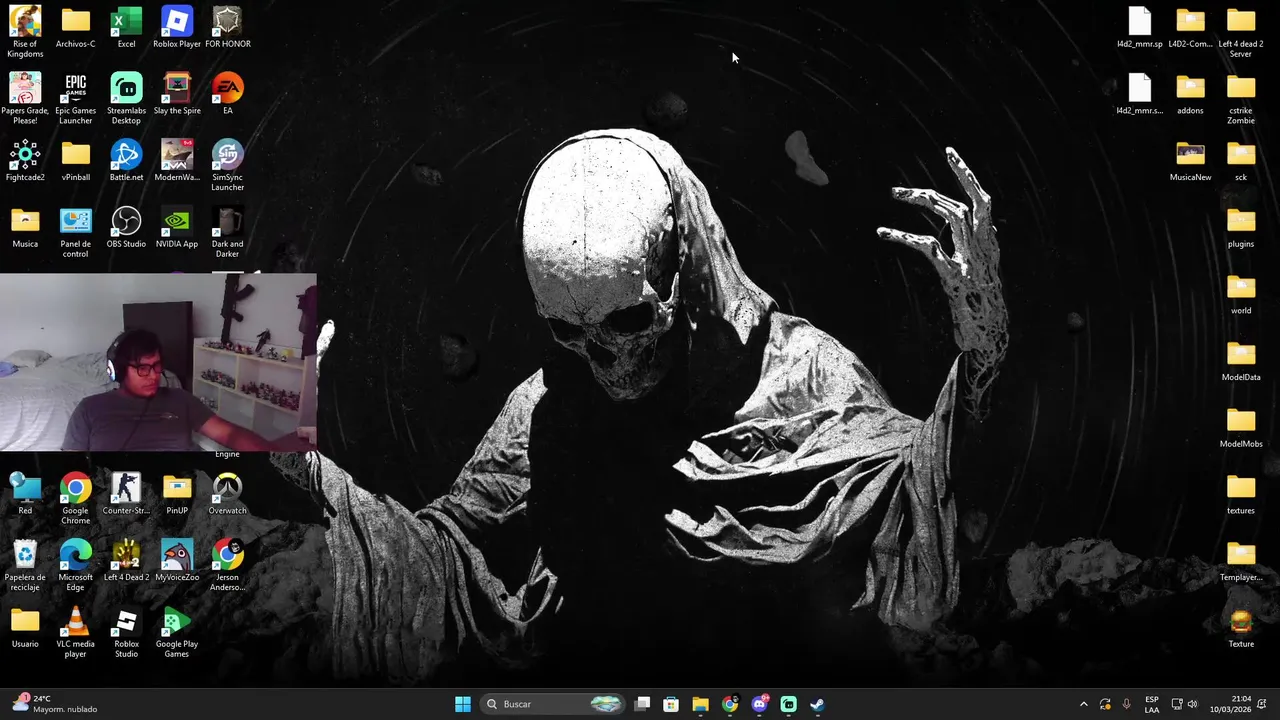Launch Roblox Studio

pyautogui.click(x=126, y=632)
